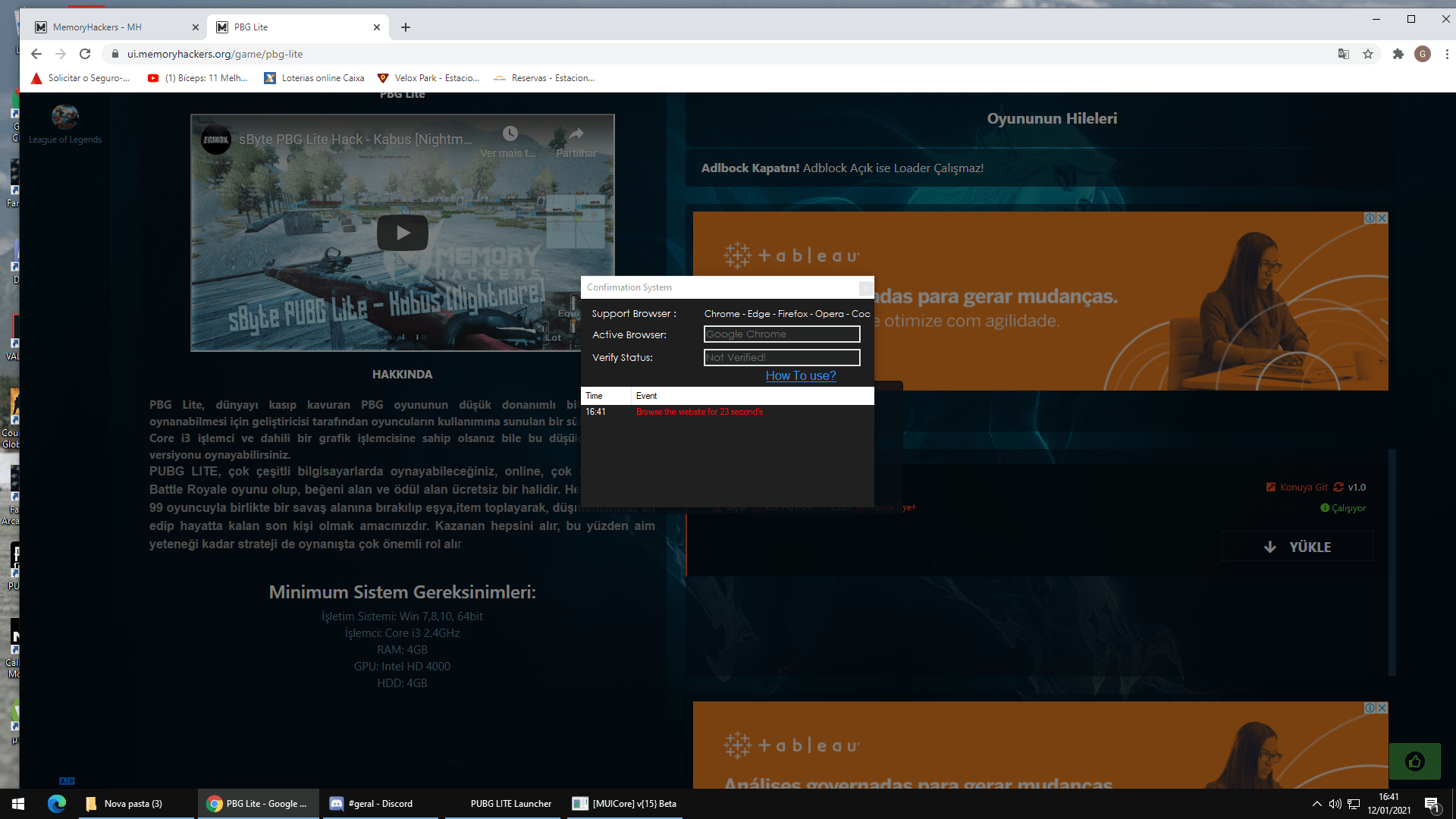The image size is (1456, 819).
Task: Open the volume control tray icon
Action: click(1335, 804)
